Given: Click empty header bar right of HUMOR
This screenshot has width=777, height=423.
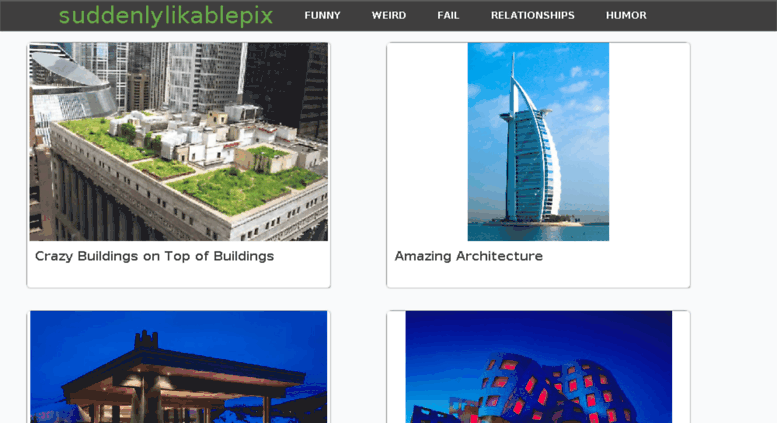Looking at the screenshot, I should click(x=709, y=15).
